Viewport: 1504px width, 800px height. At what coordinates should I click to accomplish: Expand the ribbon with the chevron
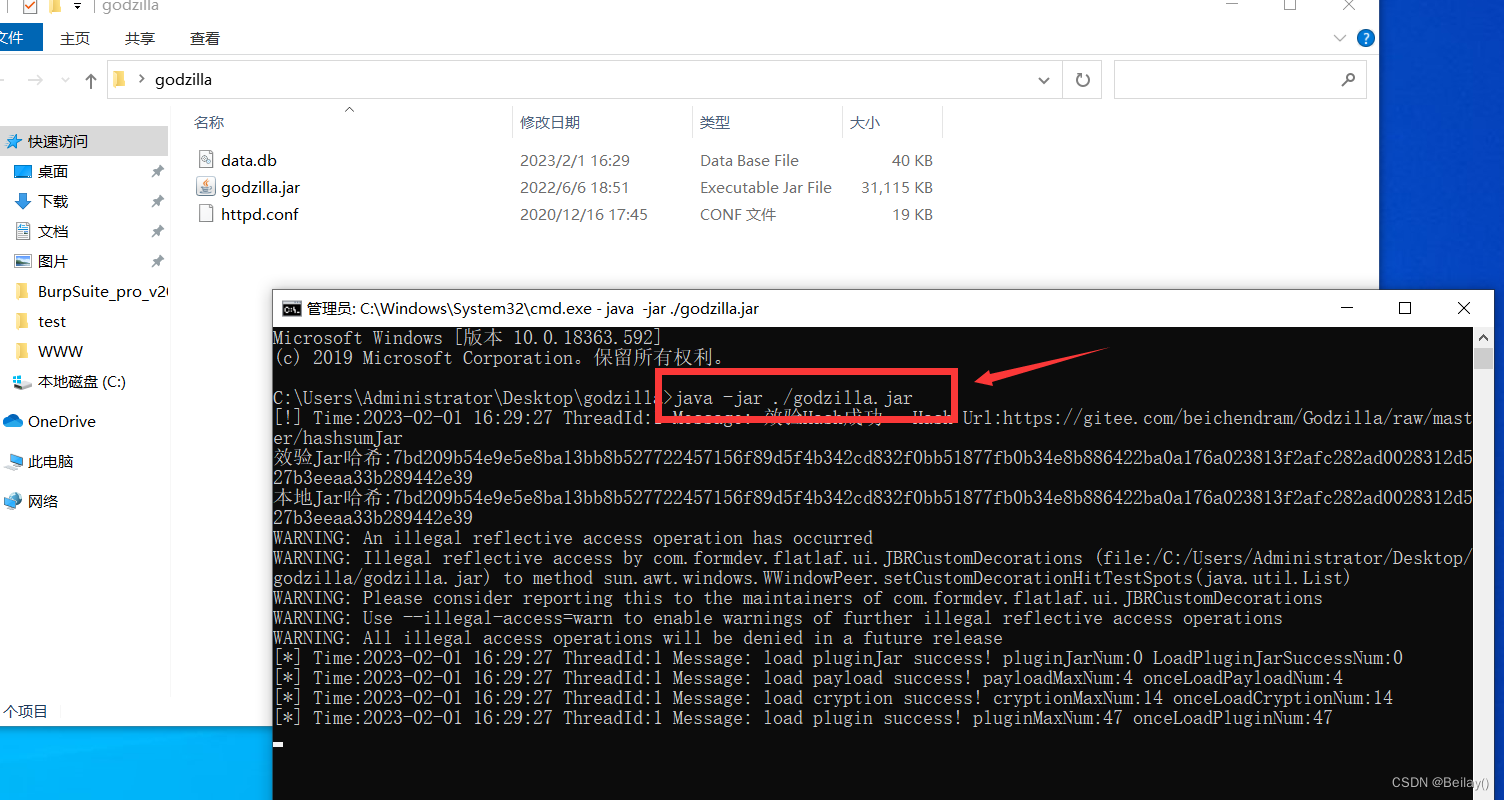[1341, 38]
